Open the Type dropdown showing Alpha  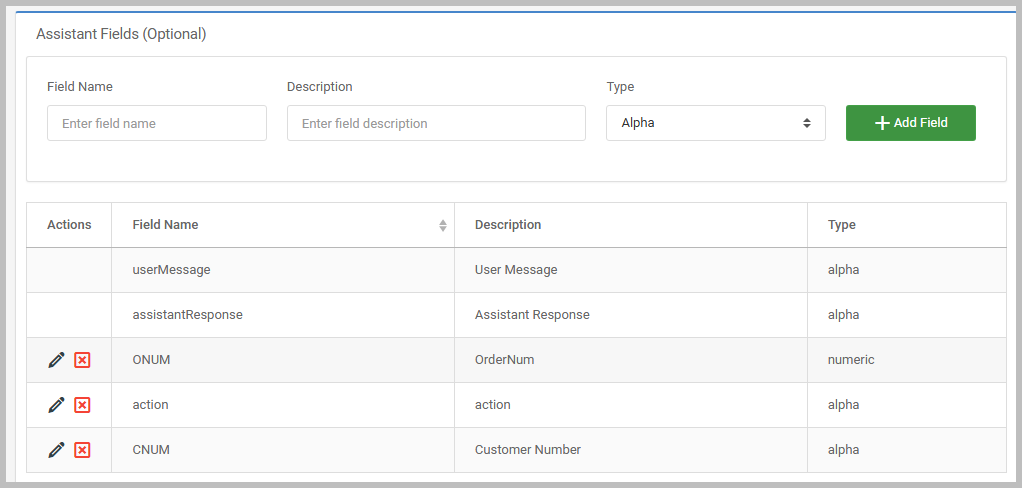(x=715, y=123)
